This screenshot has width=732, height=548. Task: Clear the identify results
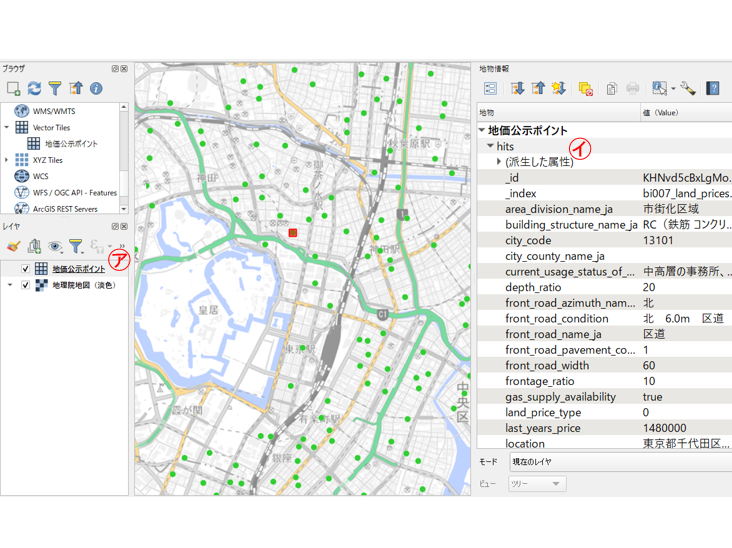(586, 89)
